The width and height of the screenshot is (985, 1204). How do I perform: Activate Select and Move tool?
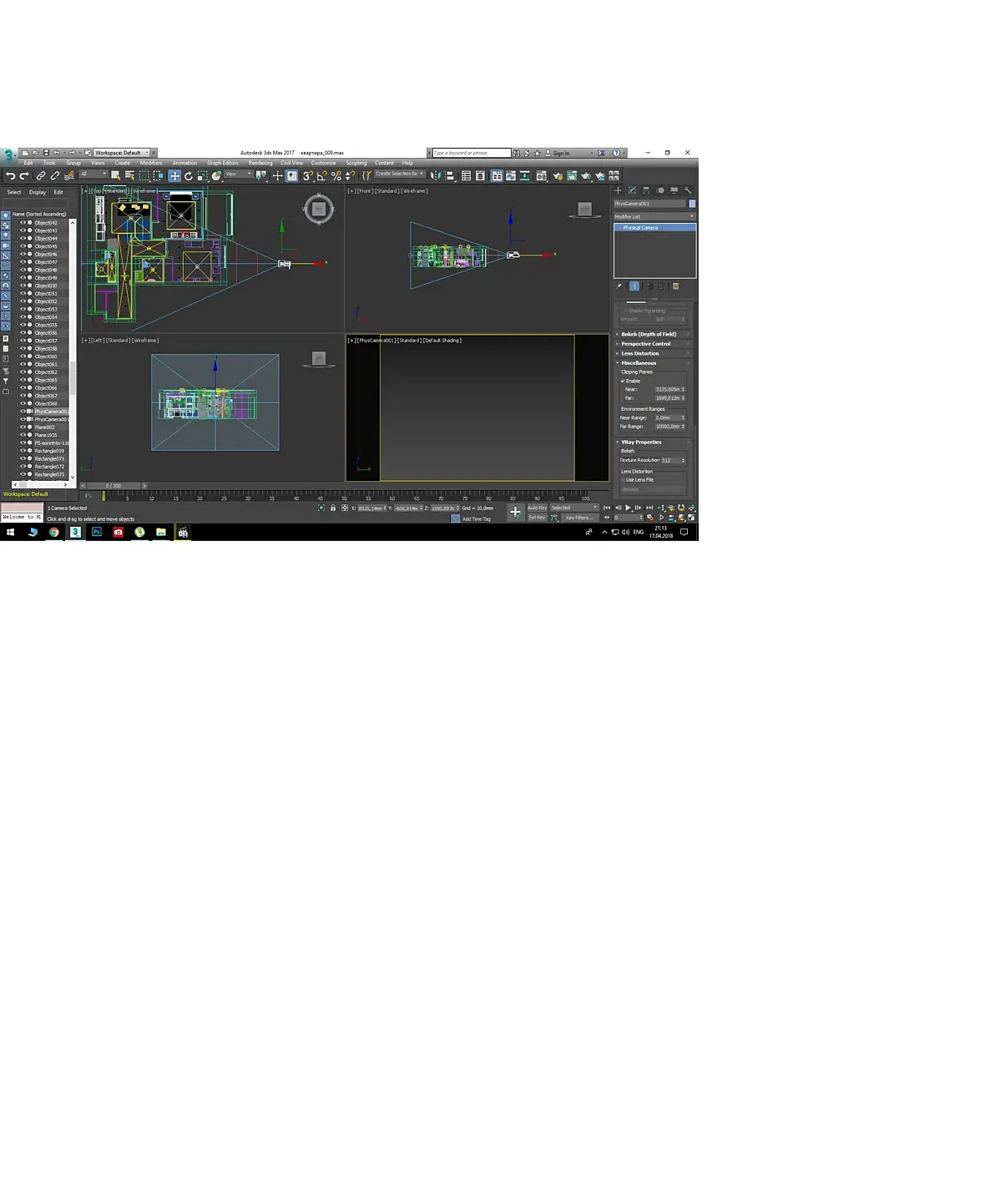pyautogui.click(x=174, y=176)
